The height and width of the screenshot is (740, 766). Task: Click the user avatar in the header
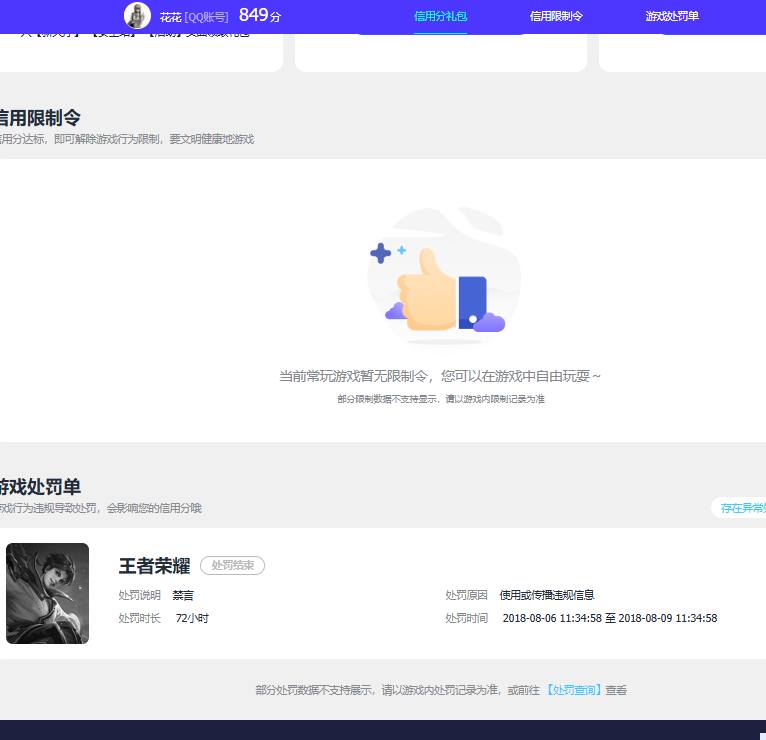137,16
